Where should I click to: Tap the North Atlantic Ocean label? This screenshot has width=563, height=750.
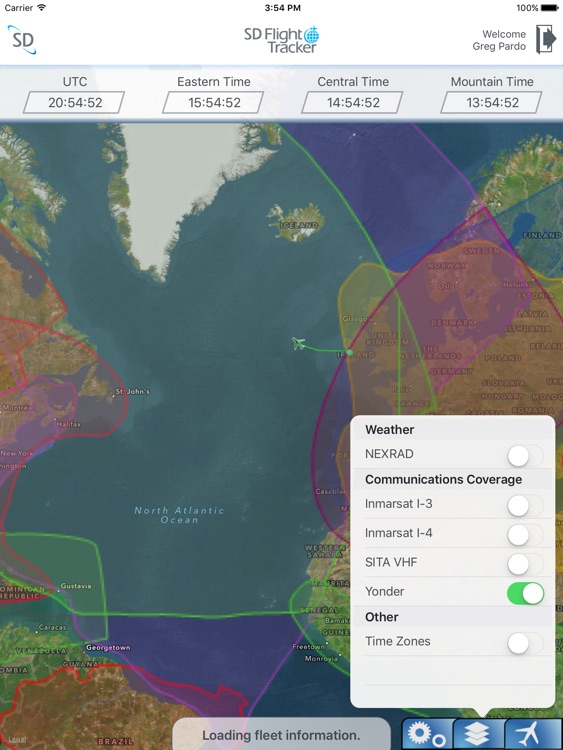pyautogui.click(x=179, y=515)
